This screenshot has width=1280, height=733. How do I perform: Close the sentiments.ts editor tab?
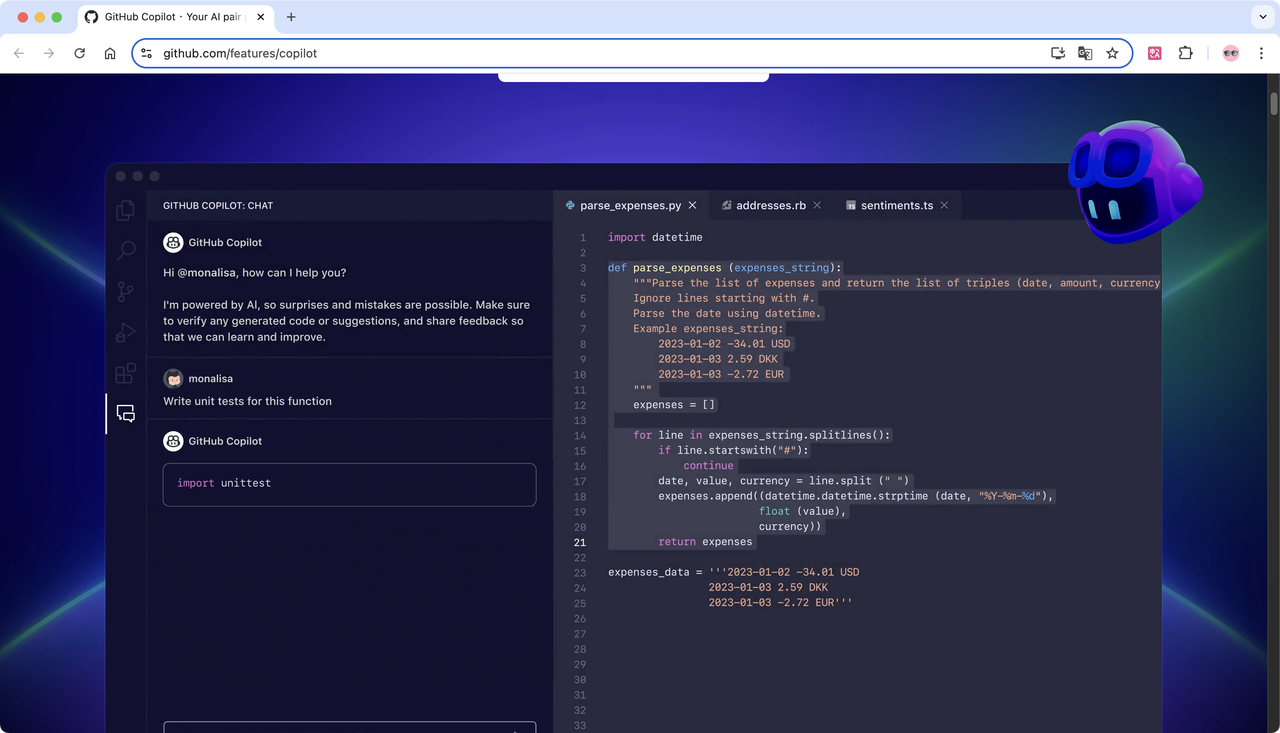pyautogui.click(x=944, y=205)
